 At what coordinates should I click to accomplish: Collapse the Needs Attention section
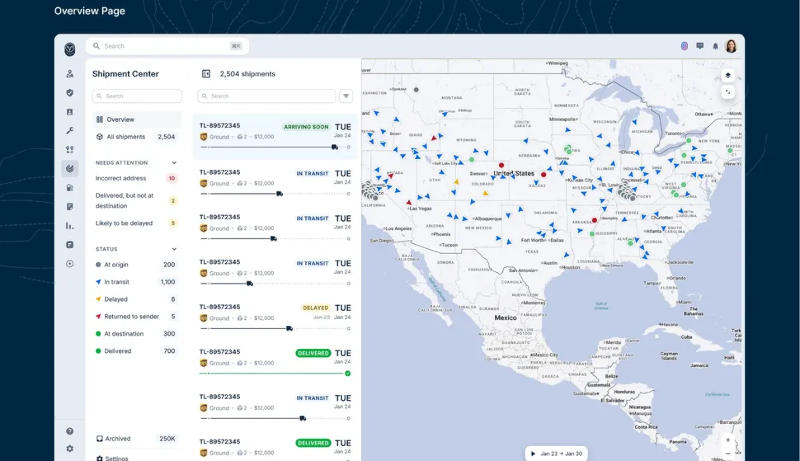(174, 163)
